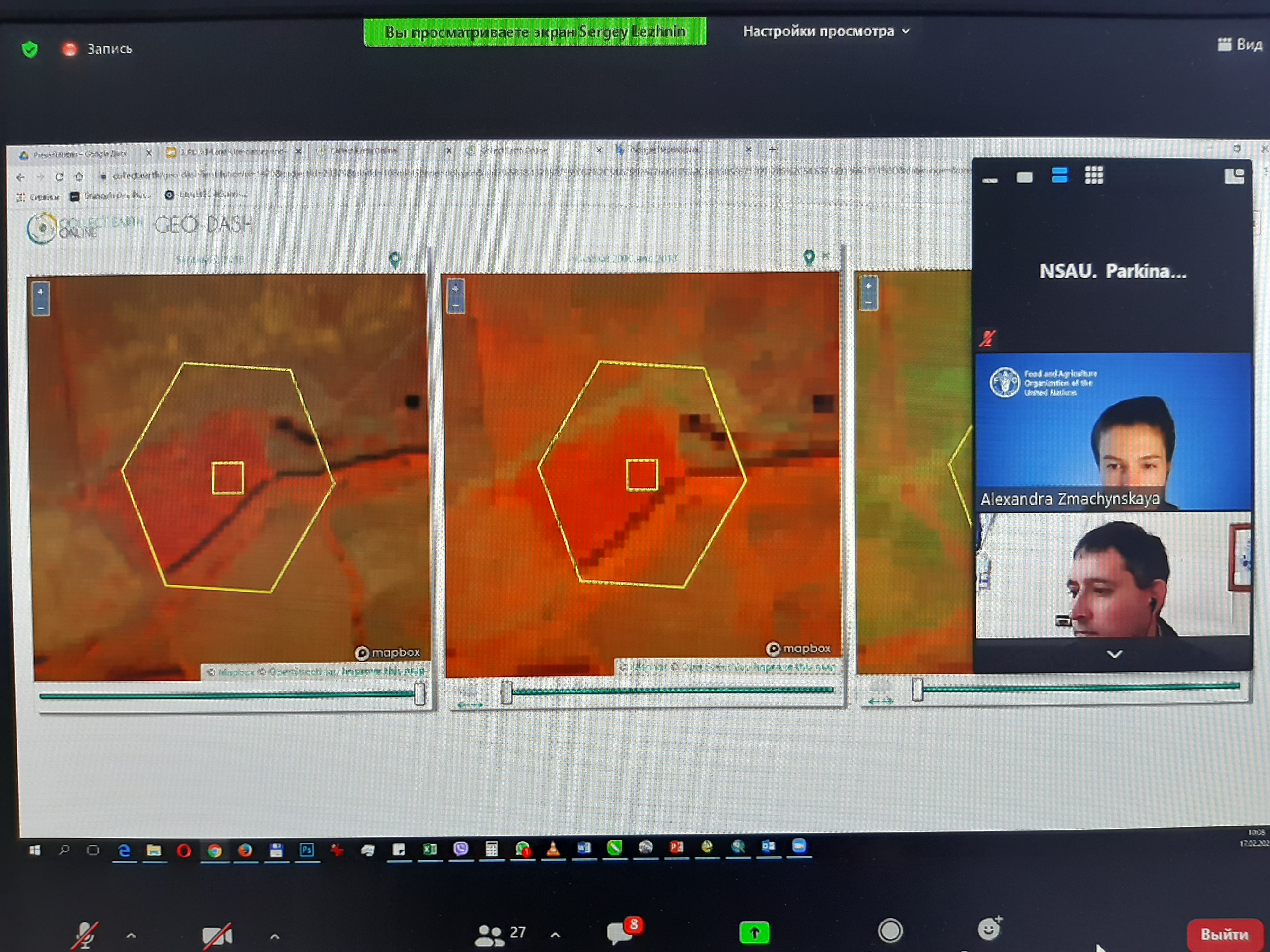Screen dimensions: 1270x952
Task: Switch to the blue stacked thumbnail view
Action: [1059, 175]
